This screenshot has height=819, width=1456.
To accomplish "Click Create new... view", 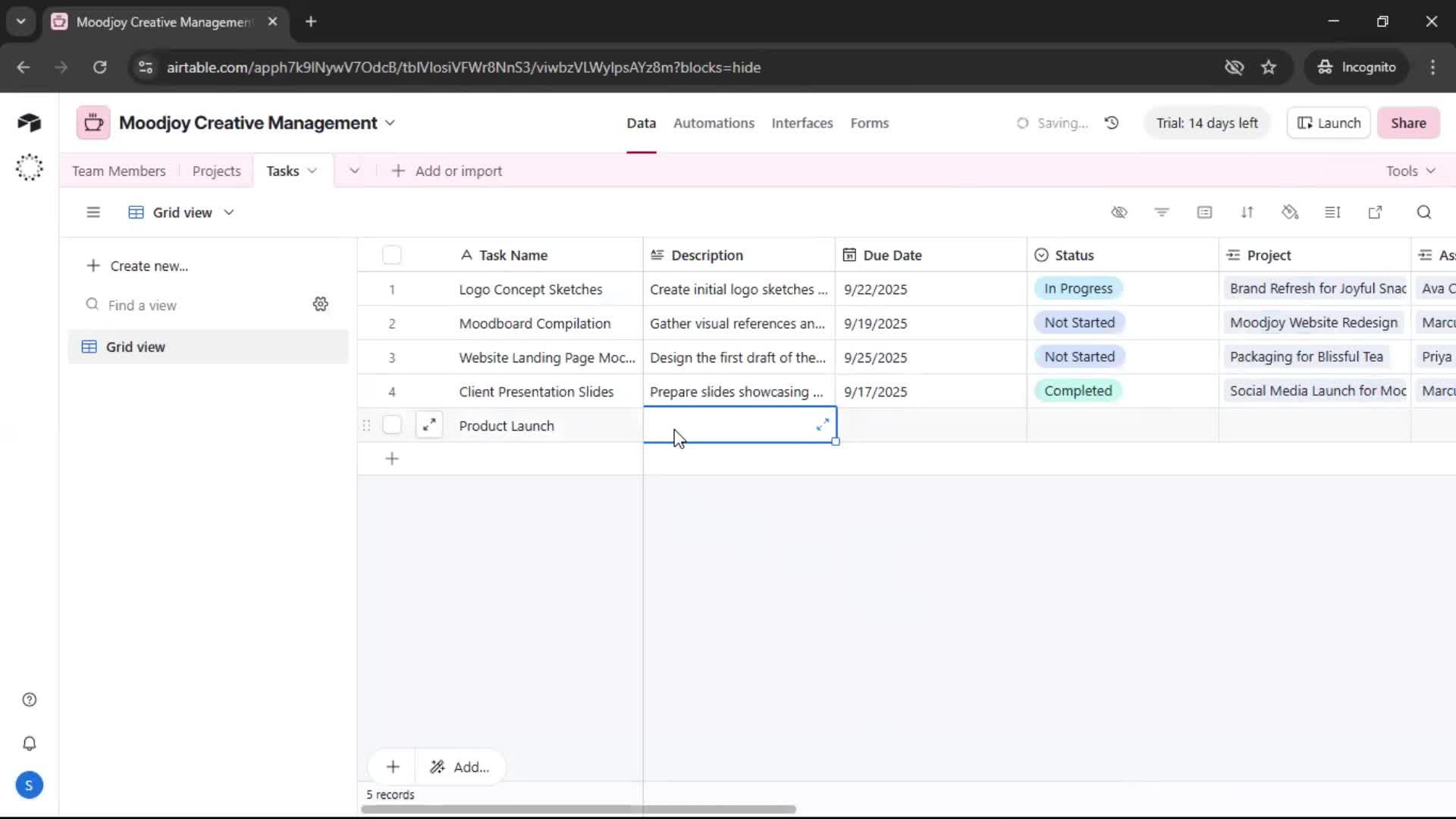I will pos(137,266).
